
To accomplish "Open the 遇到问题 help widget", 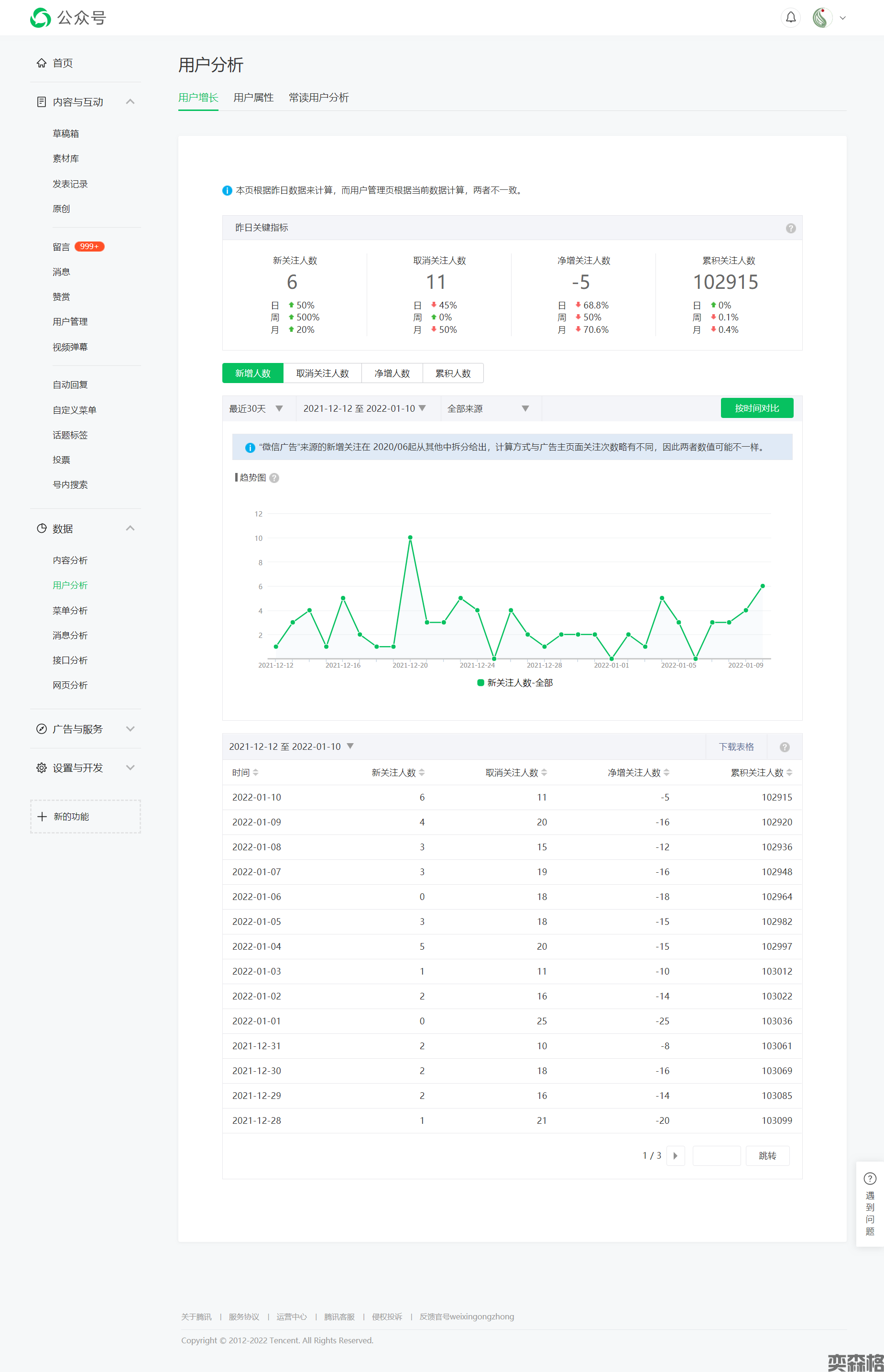I will click(870, 1204).
